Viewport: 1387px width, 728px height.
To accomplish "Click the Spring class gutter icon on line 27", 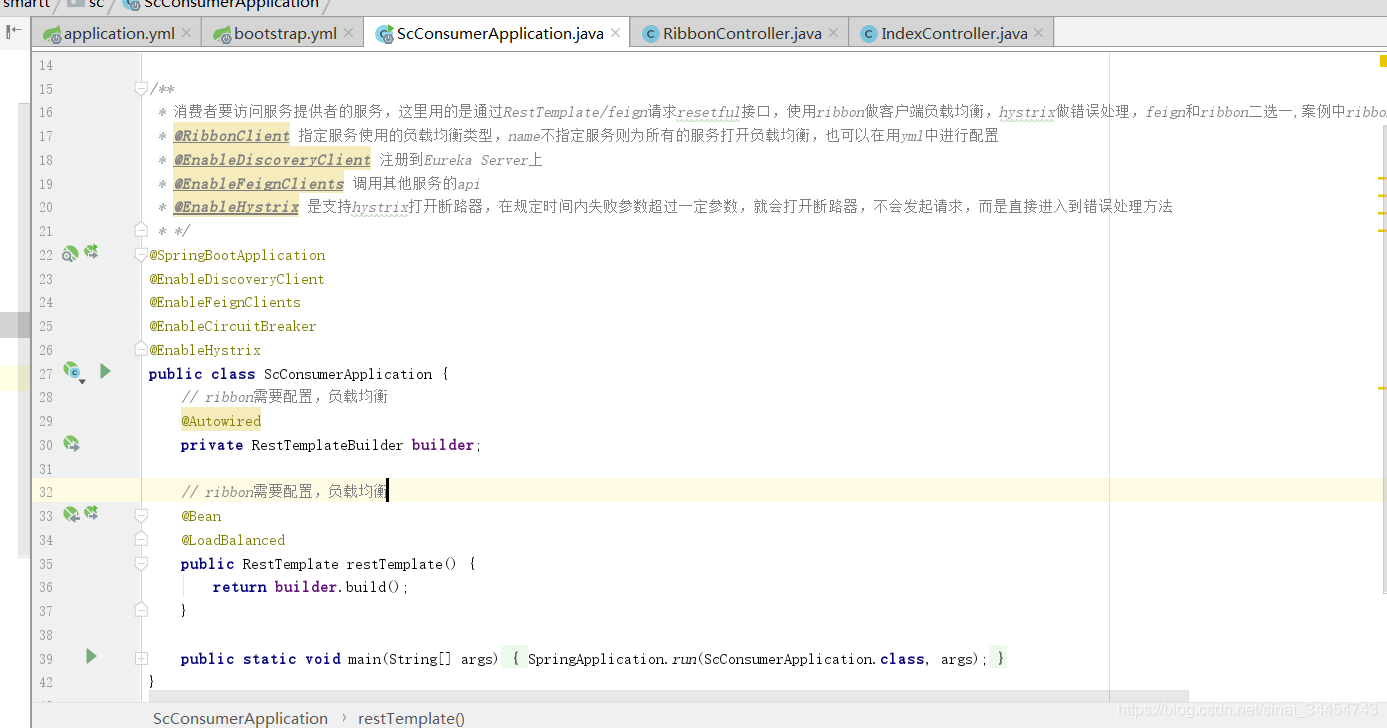I will coord(72,372).
